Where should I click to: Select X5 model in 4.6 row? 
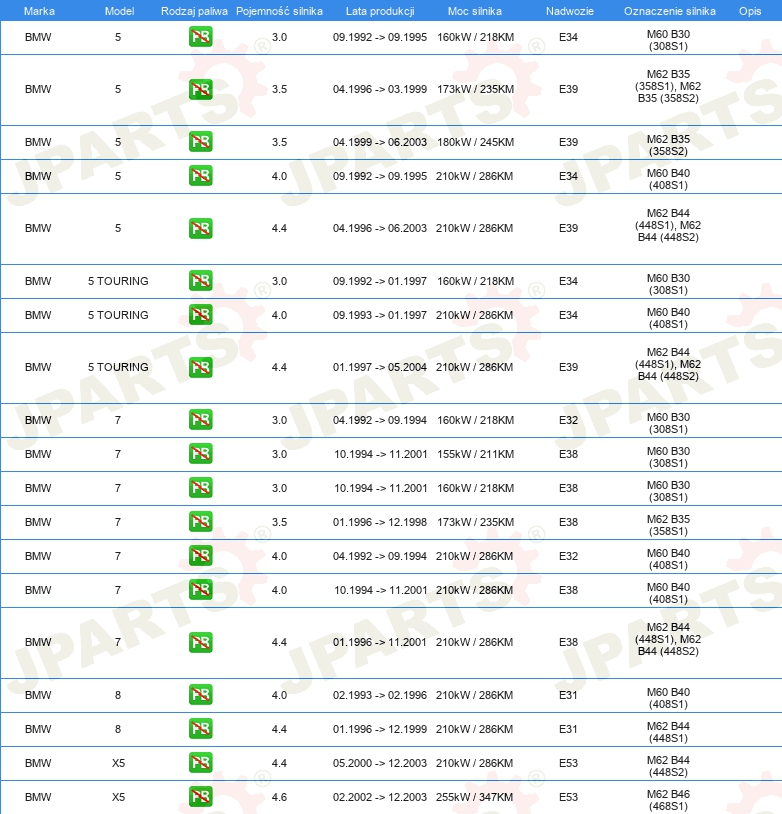pos(118,797)
